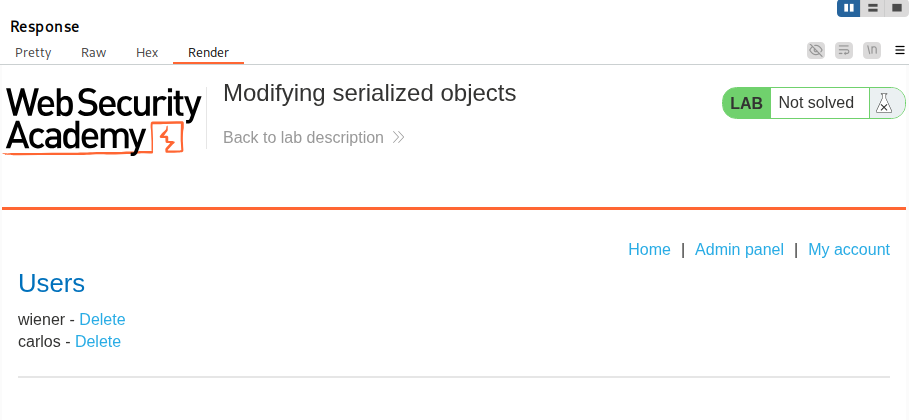Toggle the show non-printable characters icon
909x420 pixels.
tap(871, 50)
